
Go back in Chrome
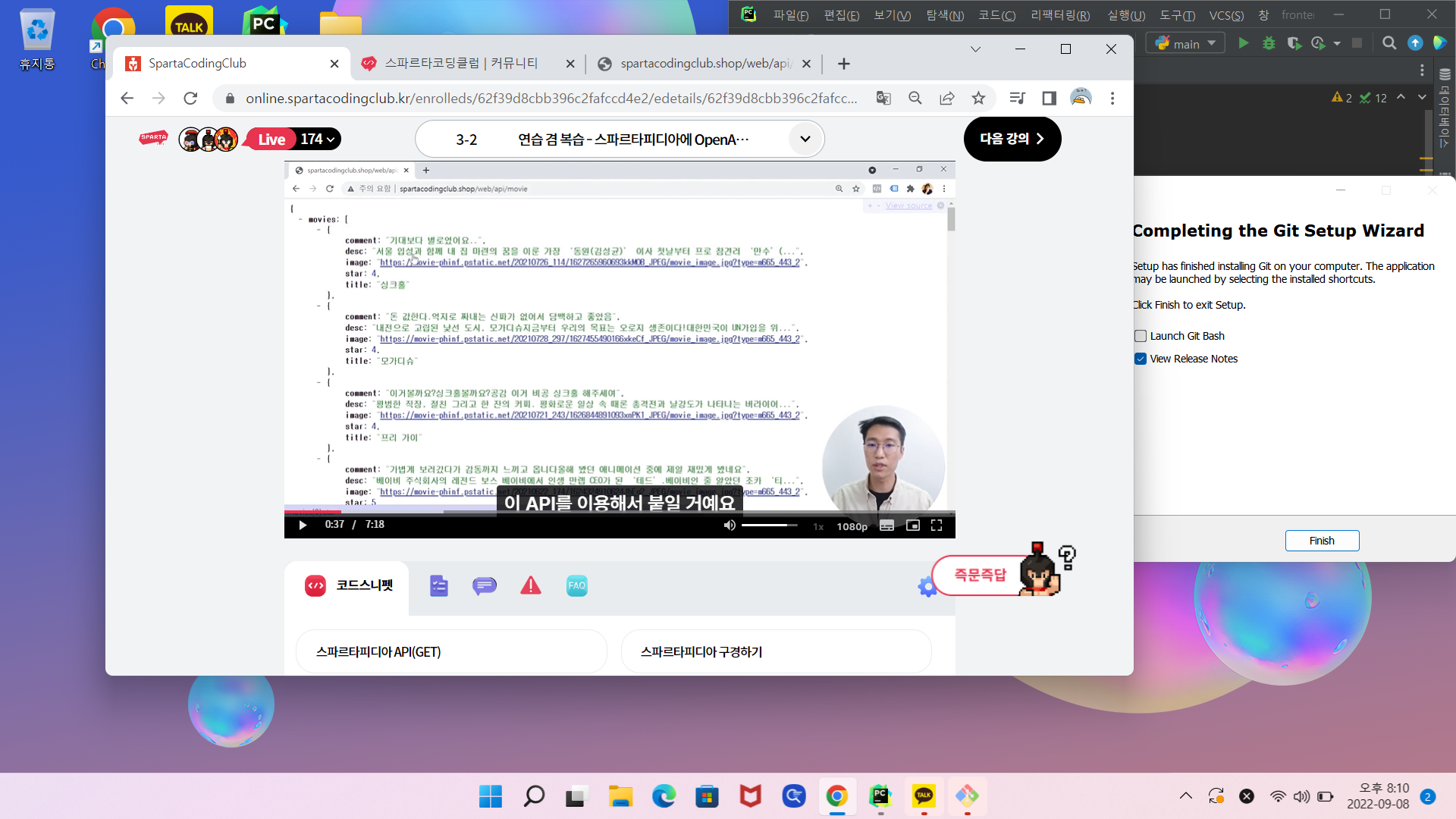click(x=127, y=98)
